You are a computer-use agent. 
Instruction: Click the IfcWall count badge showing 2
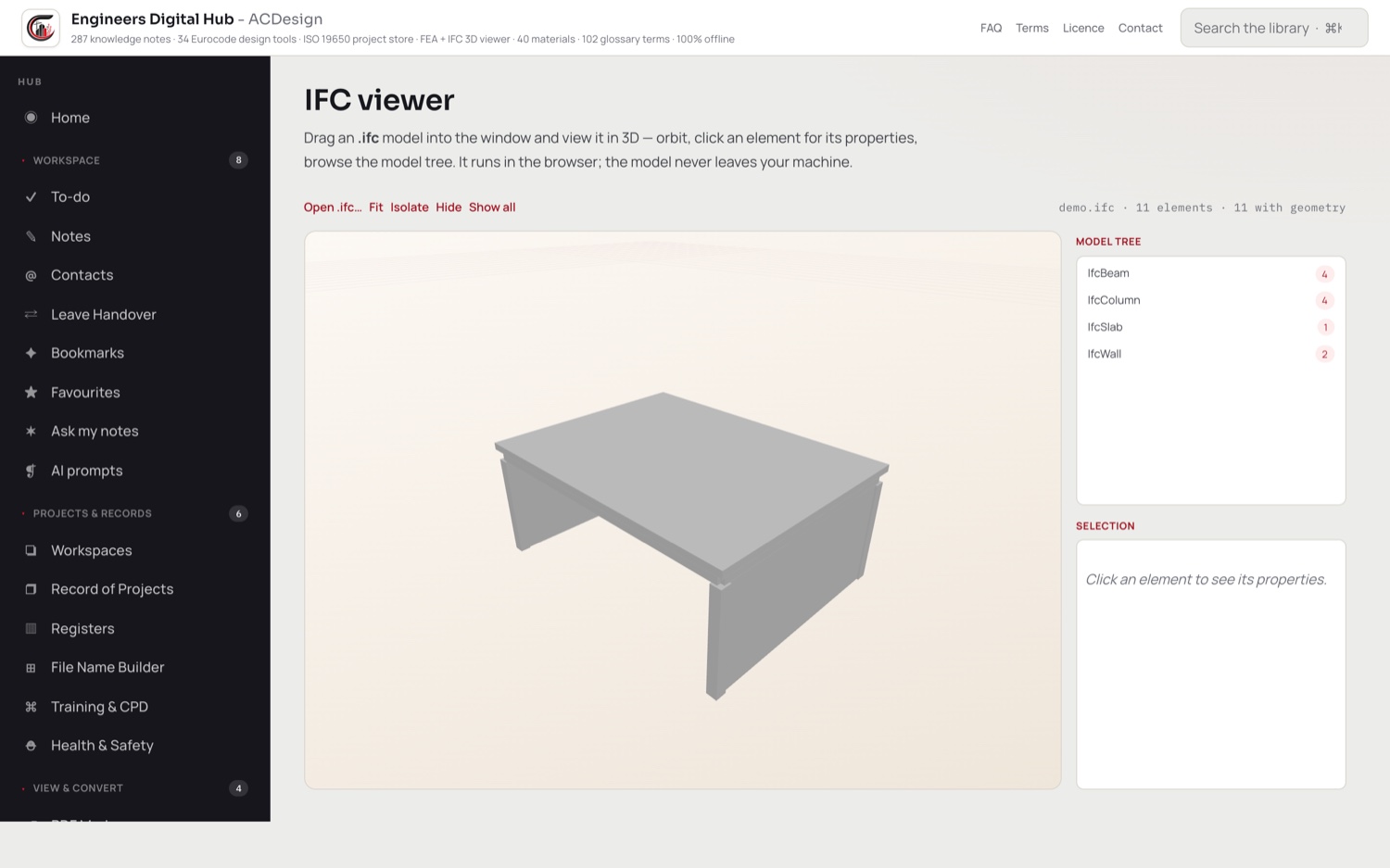click(1324, 354)
